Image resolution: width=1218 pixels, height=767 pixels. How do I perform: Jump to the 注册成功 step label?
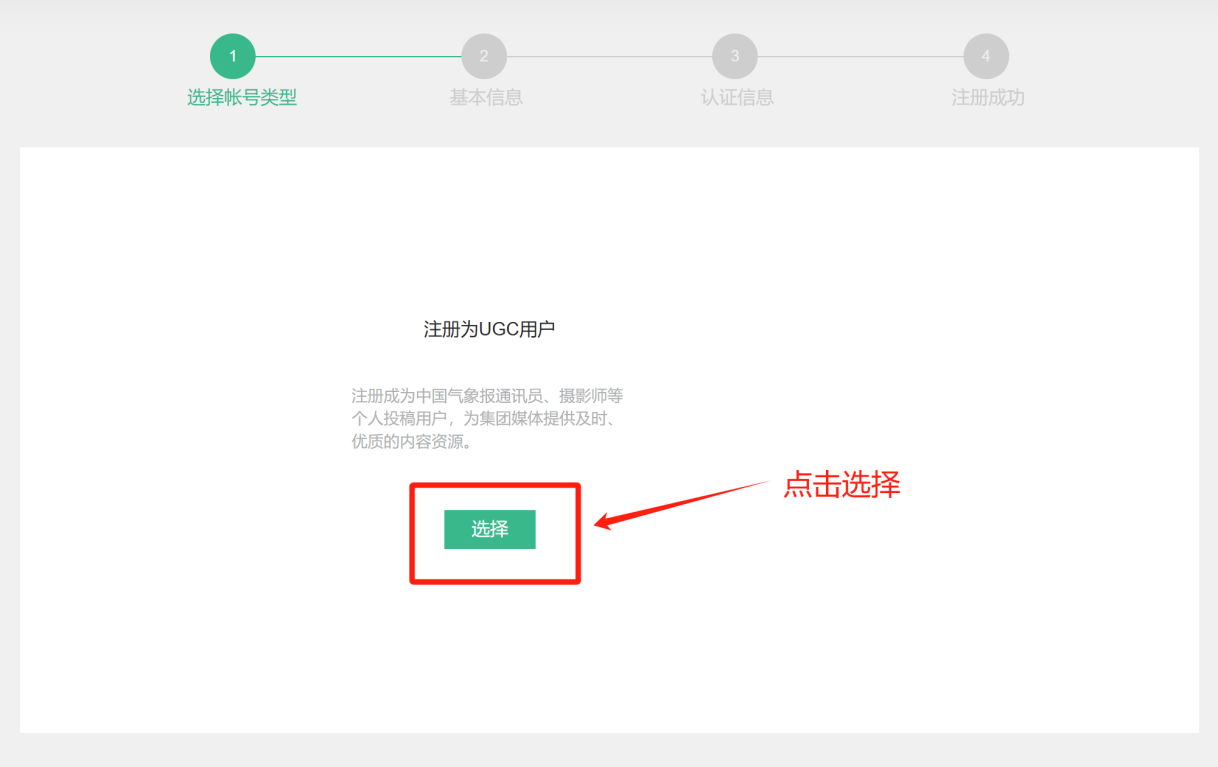(988, 97)
